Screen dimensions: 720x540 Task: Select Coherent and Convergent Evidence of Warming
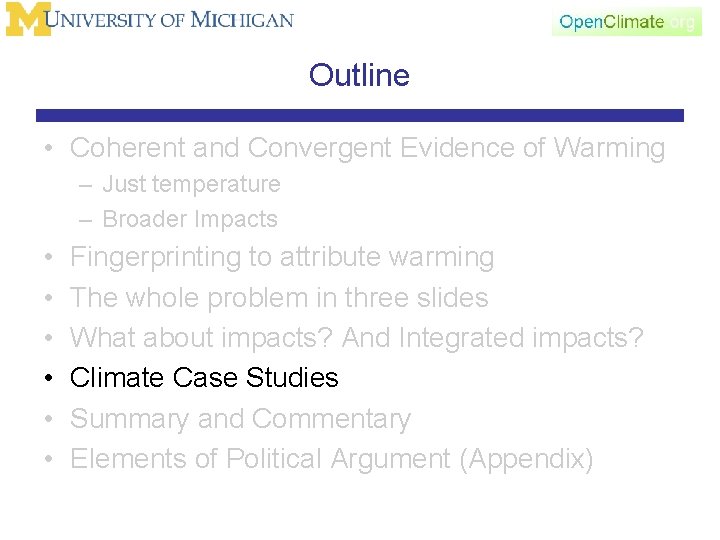[x=367, y=148]
